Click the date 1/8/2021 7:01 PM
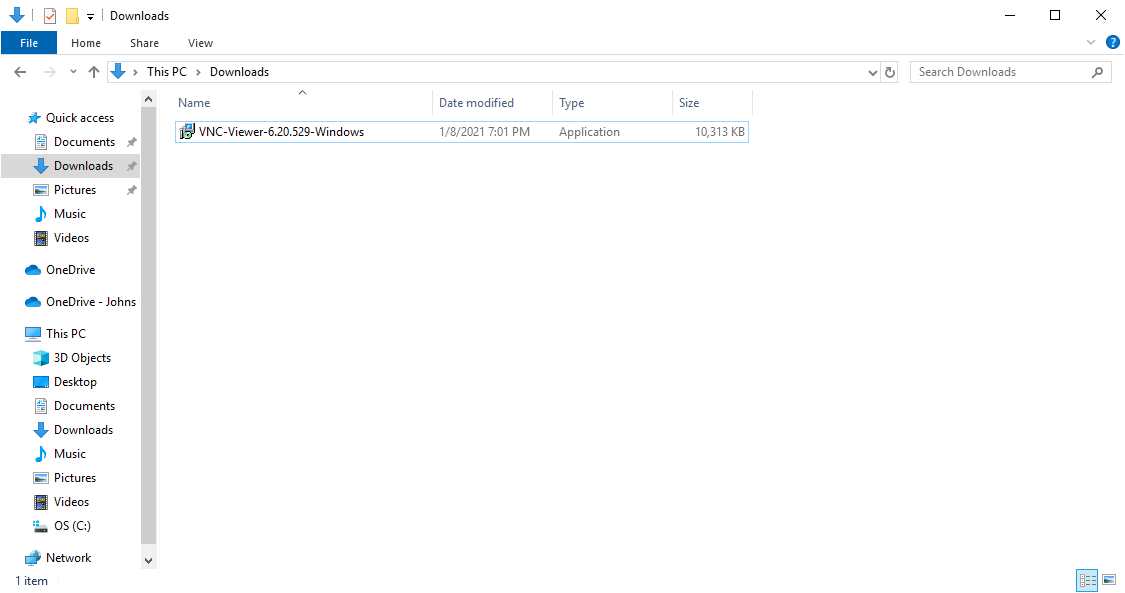 [484, 132]
